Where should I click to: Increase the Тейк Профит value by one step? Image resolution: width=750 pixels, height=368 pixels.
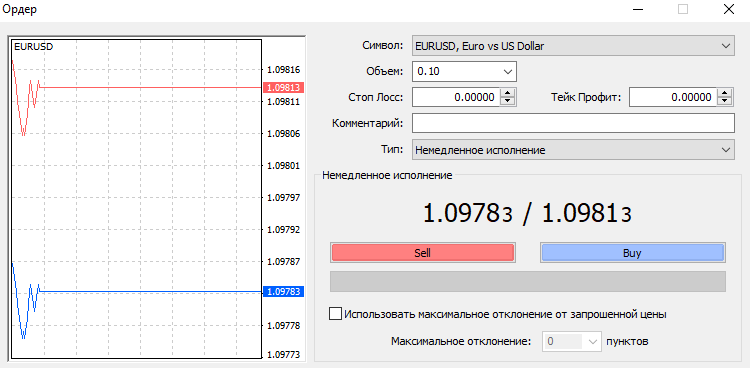[x=725, y=93]
